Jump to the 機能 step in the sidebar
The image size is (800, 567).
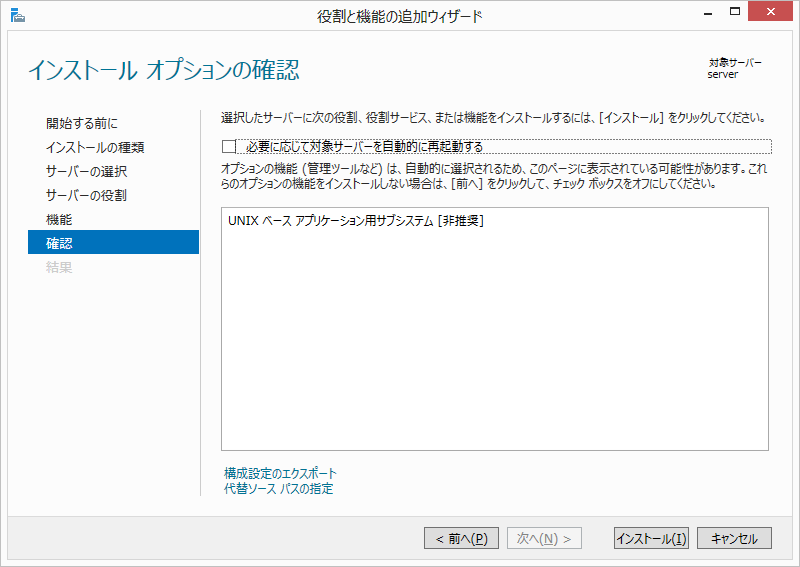(x=59, y=220)
